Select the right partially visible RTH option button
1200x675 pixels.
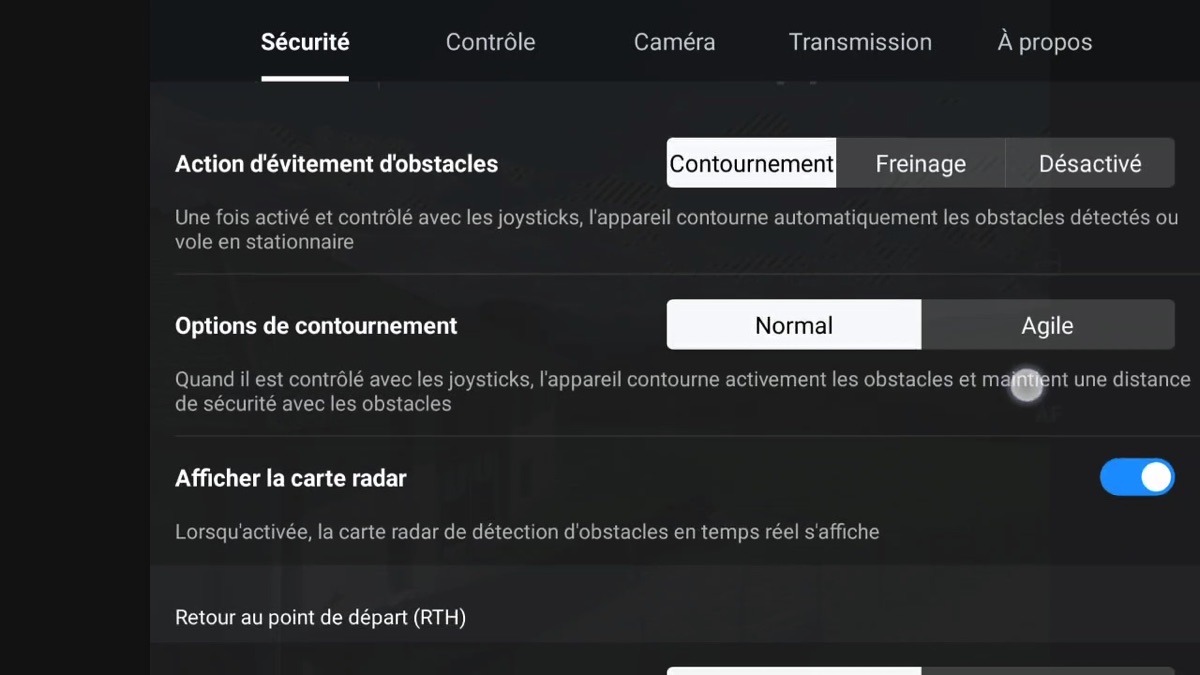pos(1048,670)
